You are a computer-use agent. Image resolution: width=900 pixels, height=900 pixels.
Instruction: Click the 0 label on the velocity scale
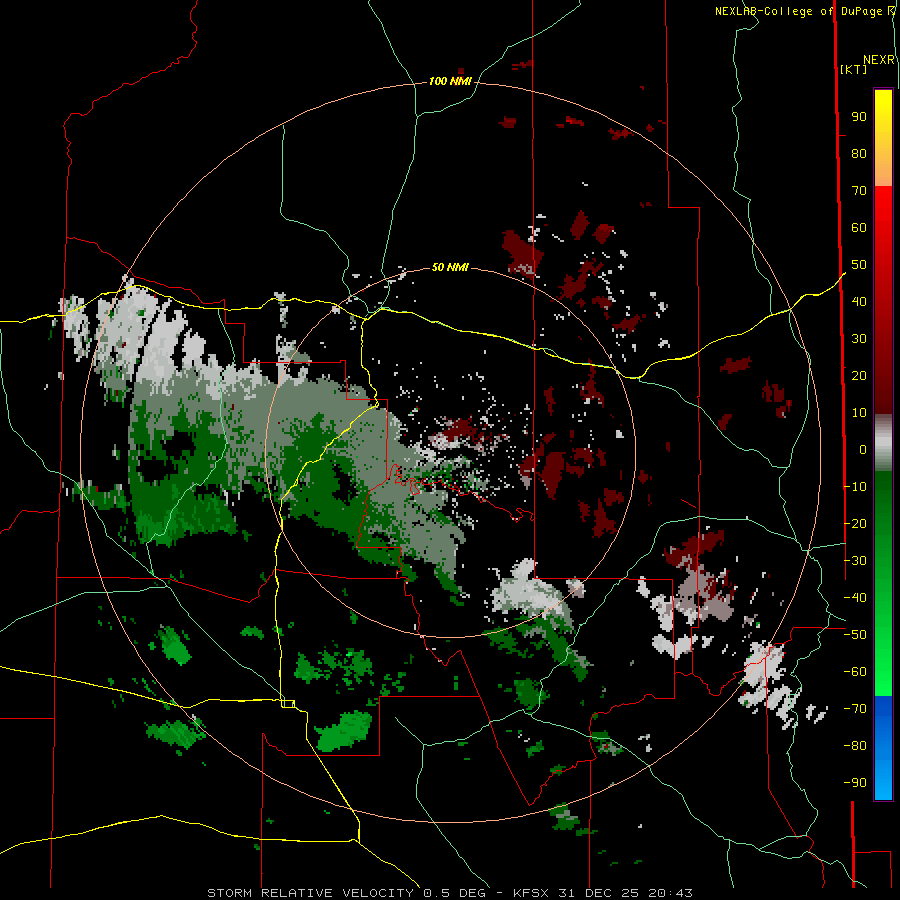(863, 449)
